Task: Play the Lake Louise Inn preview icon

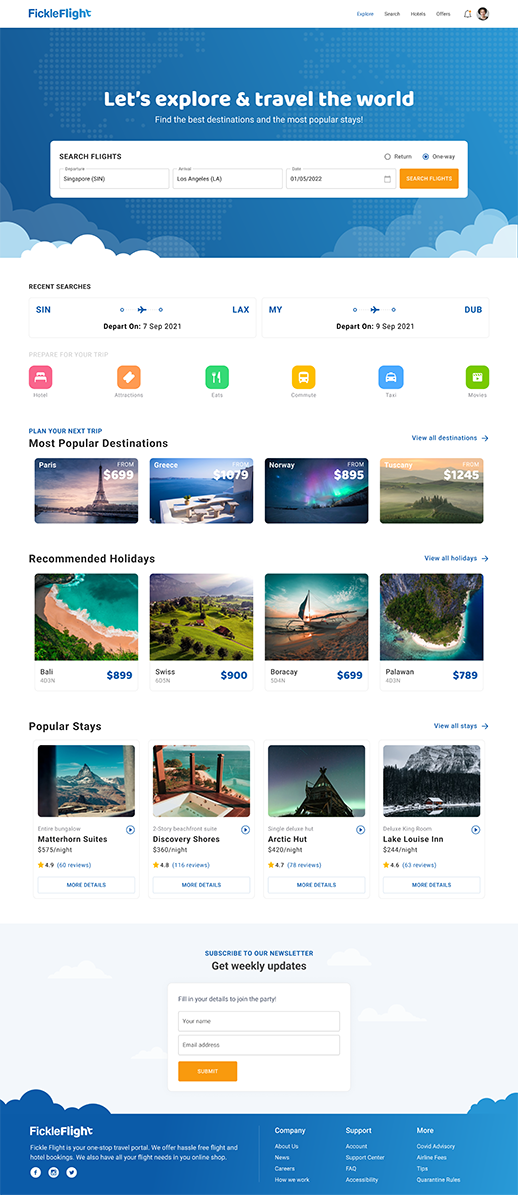Action: tap(475, 829)
